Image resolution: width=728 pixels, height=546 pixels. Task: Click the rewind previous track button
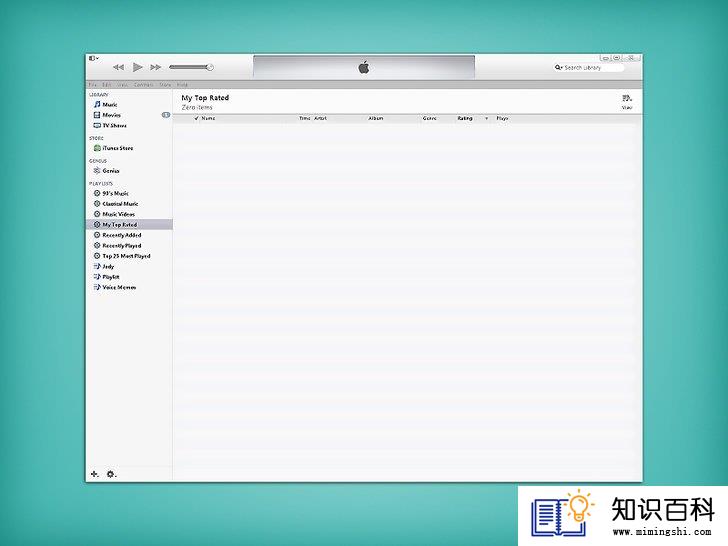click(x=118, y=67)
